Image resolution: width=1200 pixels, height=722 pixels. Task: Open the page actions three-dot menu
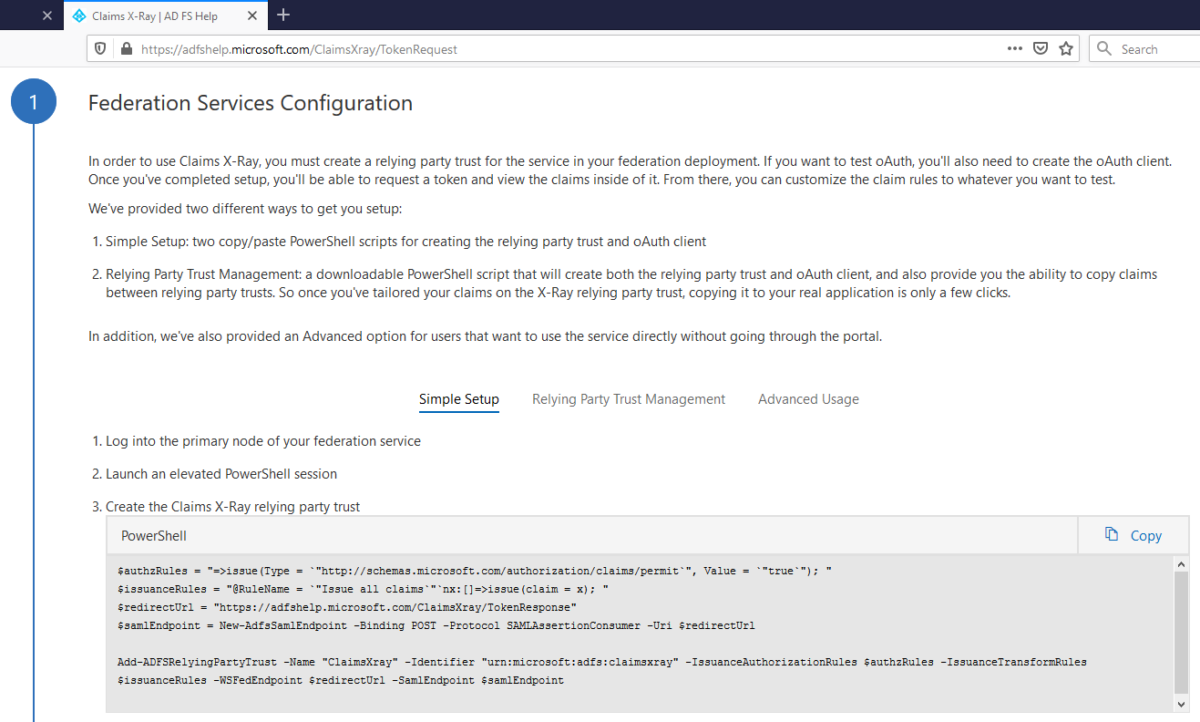pos(1014,49)
